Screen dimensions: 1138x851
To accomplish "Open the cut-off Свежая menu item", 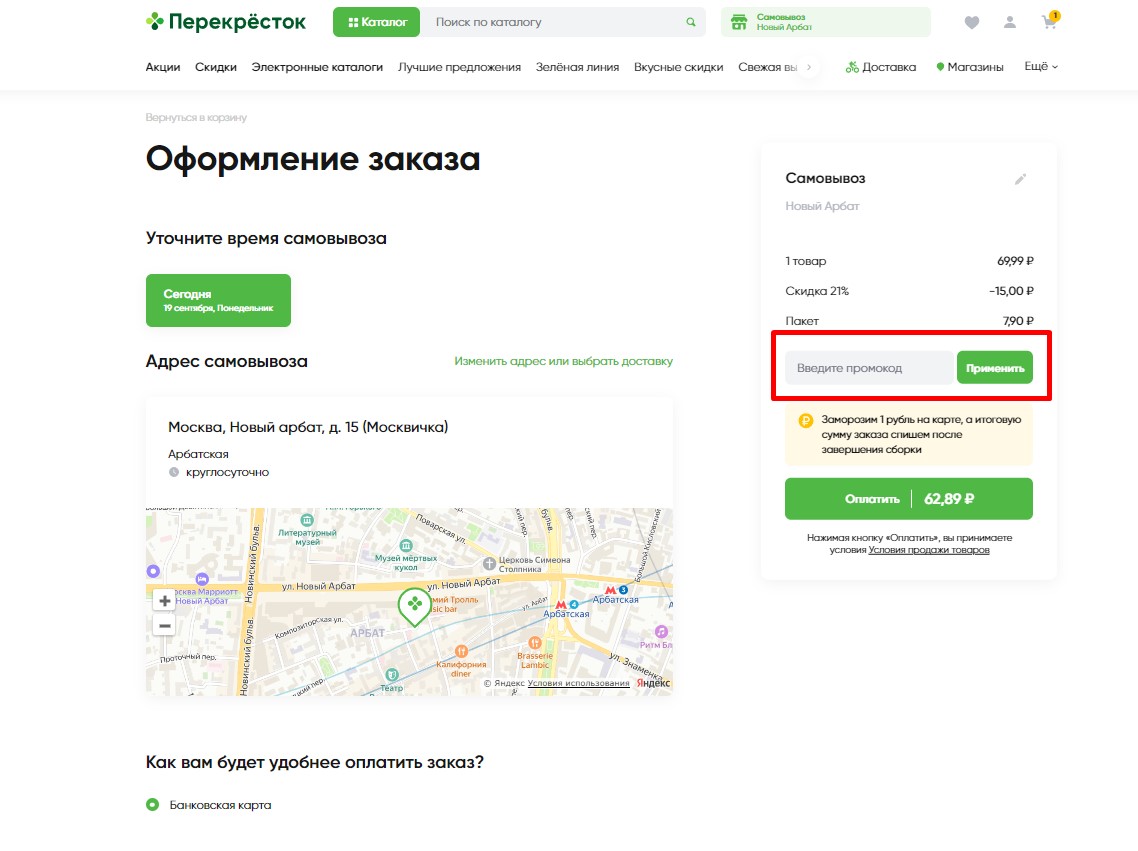I will pyautogui.click(x=767, y=67).
